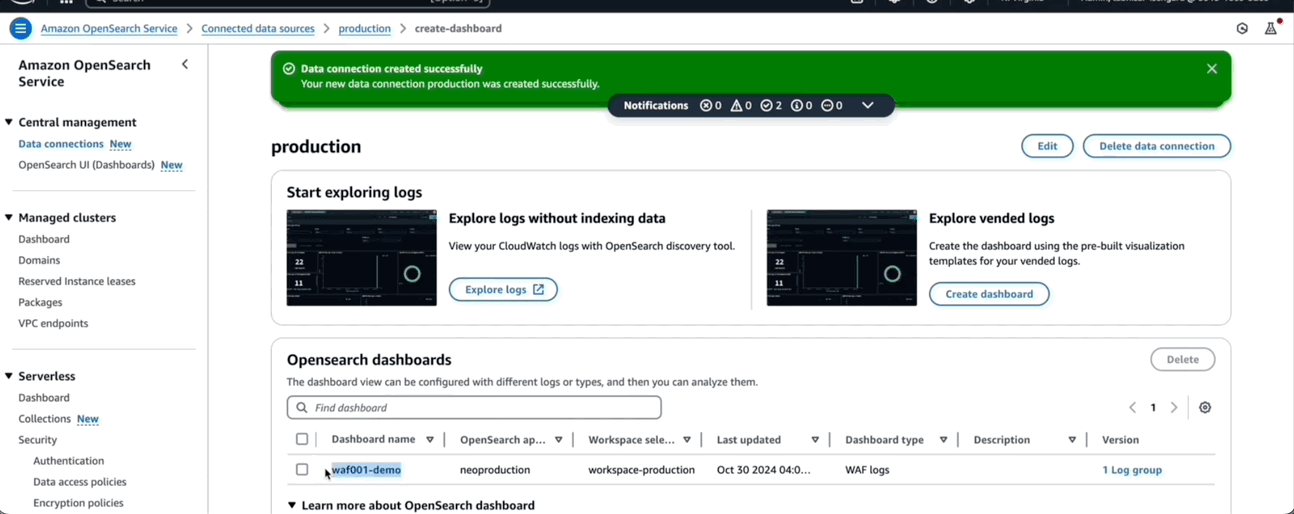
Task: Open Dashboard under Serverless
Action: click(44, 398)
